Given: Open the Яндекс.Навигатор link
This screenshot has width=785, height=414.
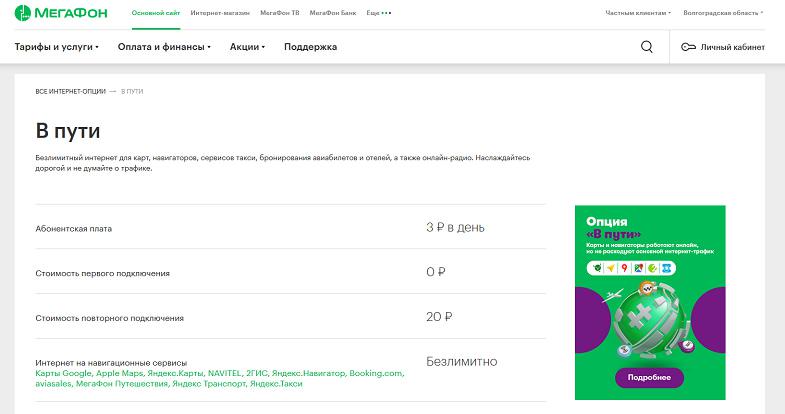Looking at the screenshot, I should tap(308, 373).
